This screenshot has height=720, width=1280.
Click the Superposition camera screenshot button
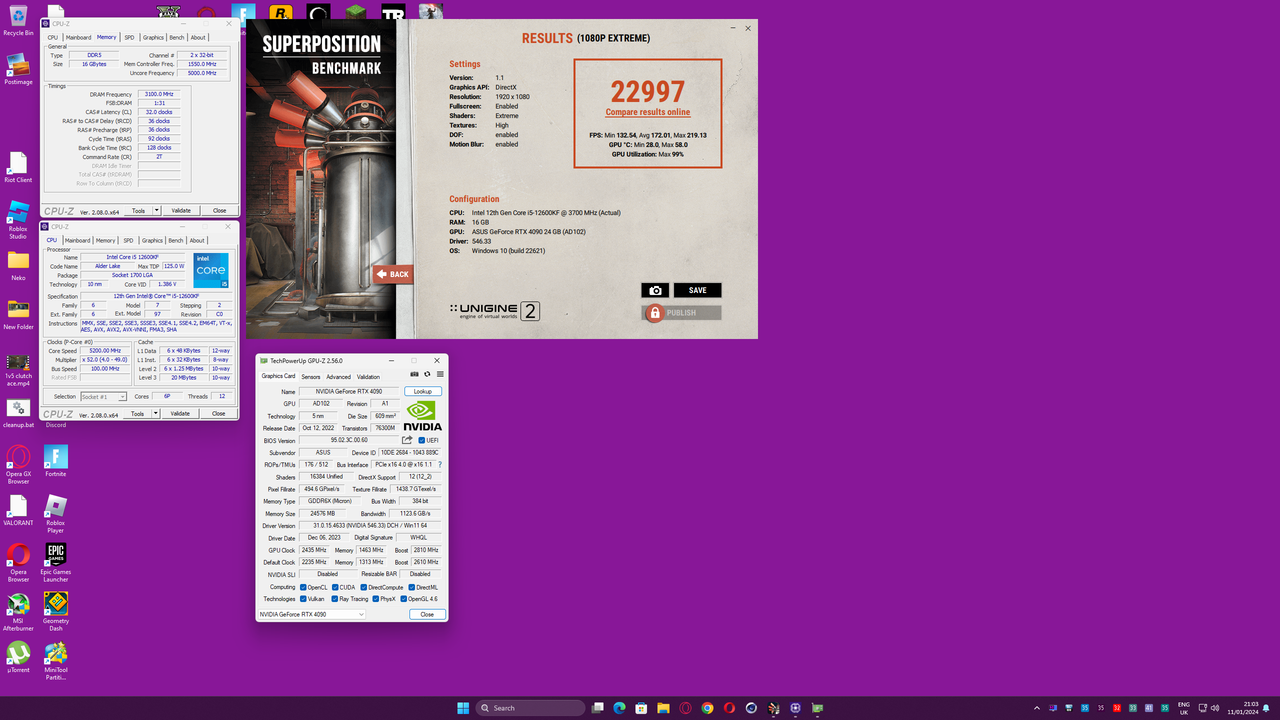click(x=655, y=290)
